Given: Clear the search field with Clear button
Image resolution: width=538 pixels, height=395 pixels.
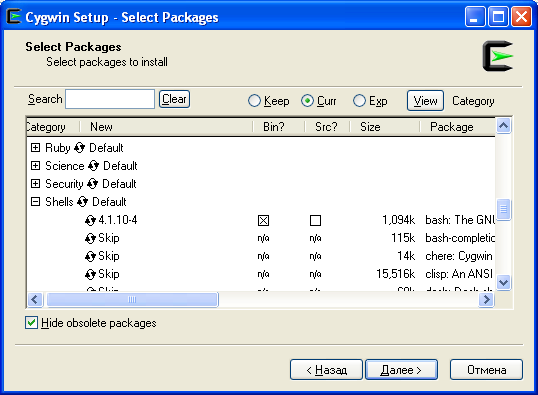Looking at the screenshot, I should [x=174, y=99].
